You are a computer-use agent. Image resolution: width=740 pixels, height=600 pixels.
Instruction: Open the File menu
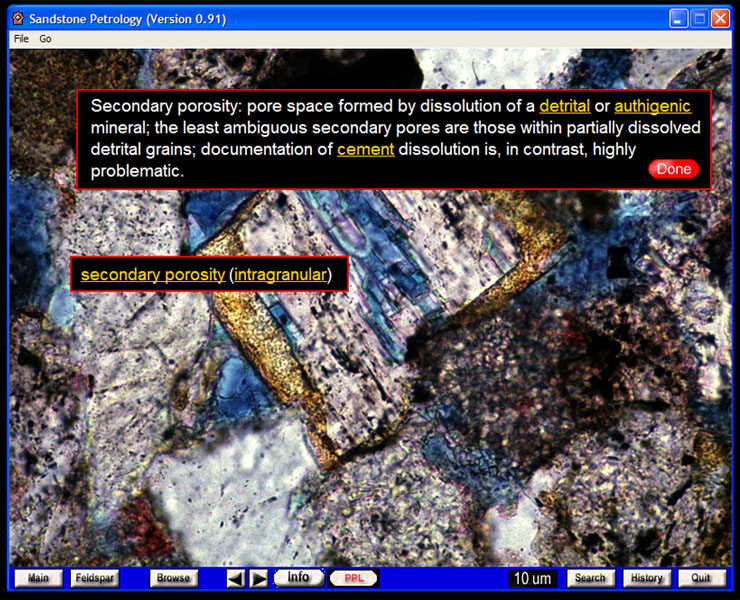[21, 39]
